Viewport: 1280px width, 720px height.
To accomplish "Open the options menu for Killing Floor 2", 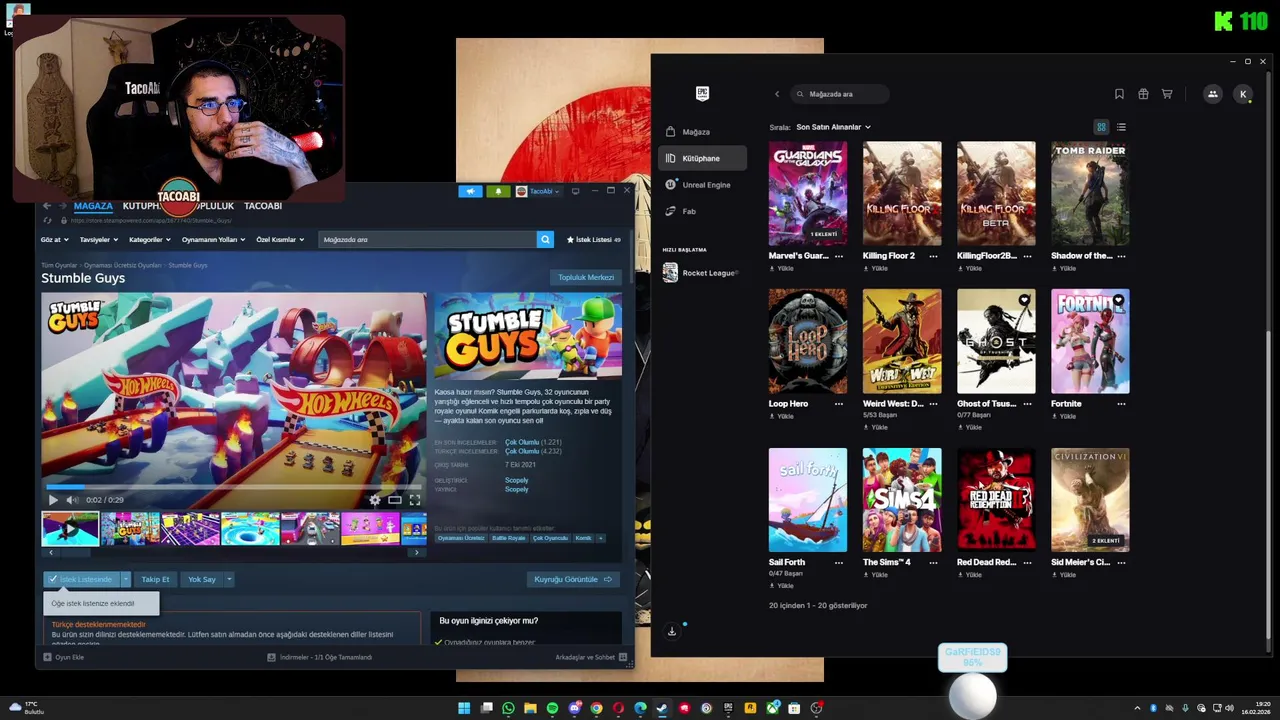I will click(x=933, y=256).
